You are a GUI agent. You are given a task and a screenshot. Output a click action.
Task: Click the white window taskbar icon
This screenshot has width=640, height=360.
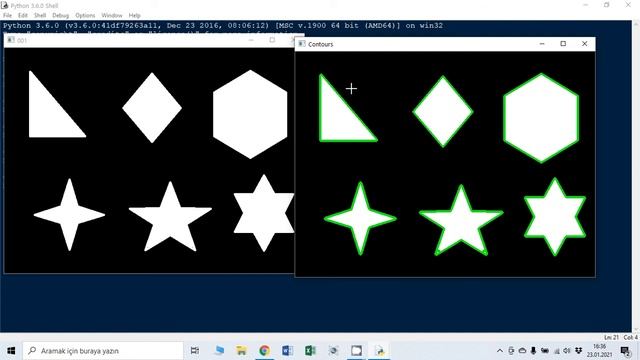356,351
